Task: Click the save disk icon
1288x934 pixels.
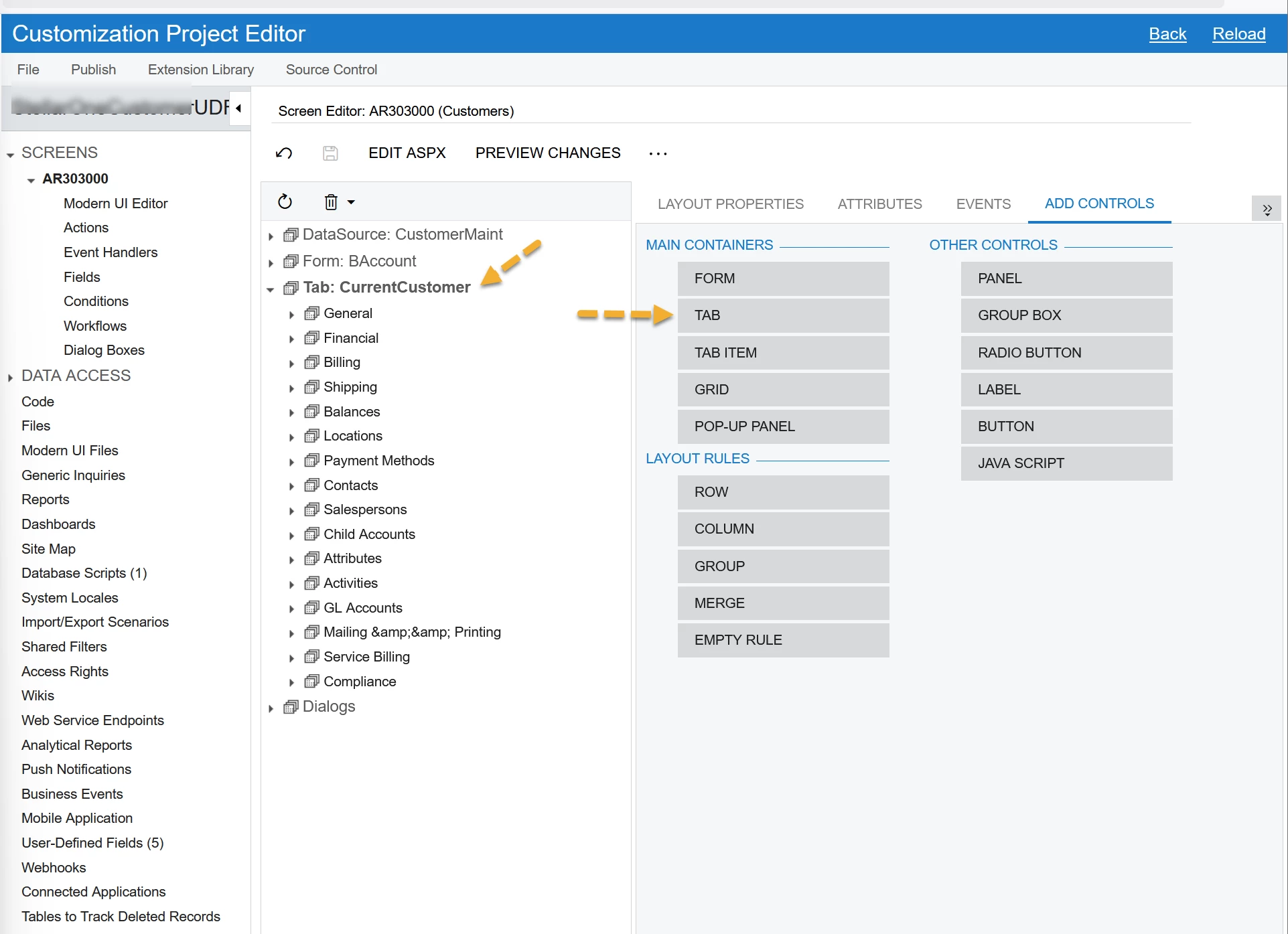Action: (330, 153)
